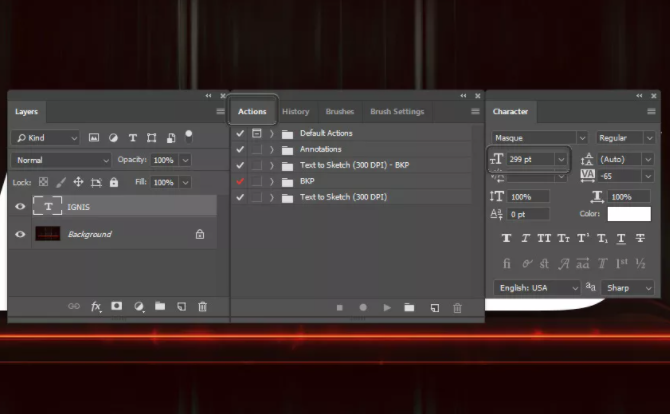Open Character panel options menu
Image resolution: width=670 pixels, height=414 pixels.
(x=651, y=112)
